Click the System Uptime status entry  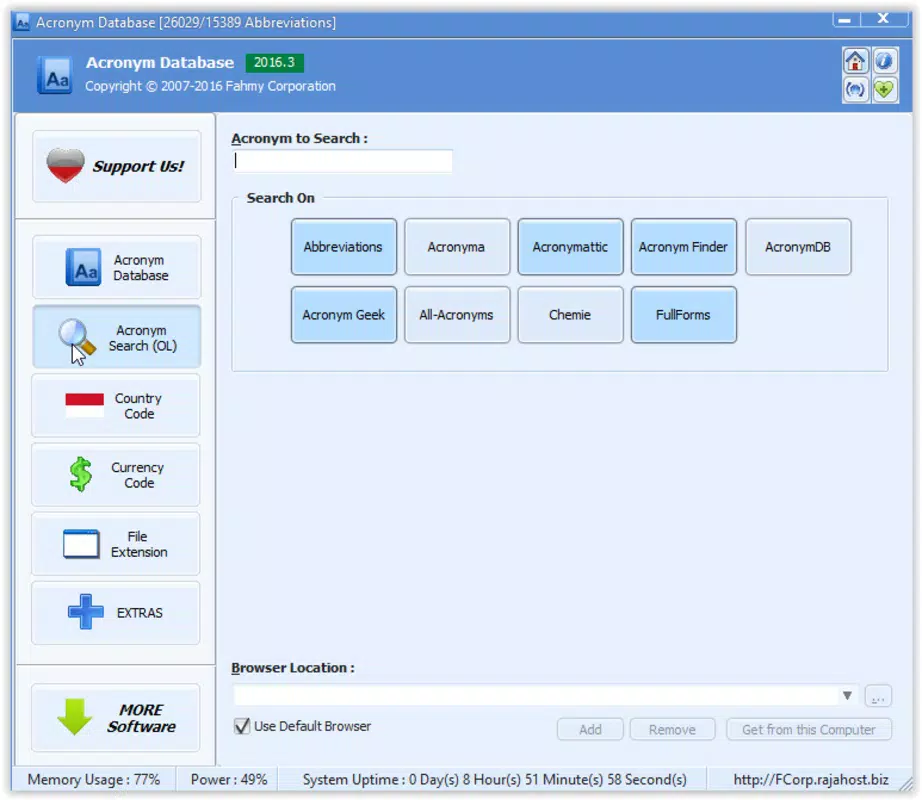coord(495,779)
